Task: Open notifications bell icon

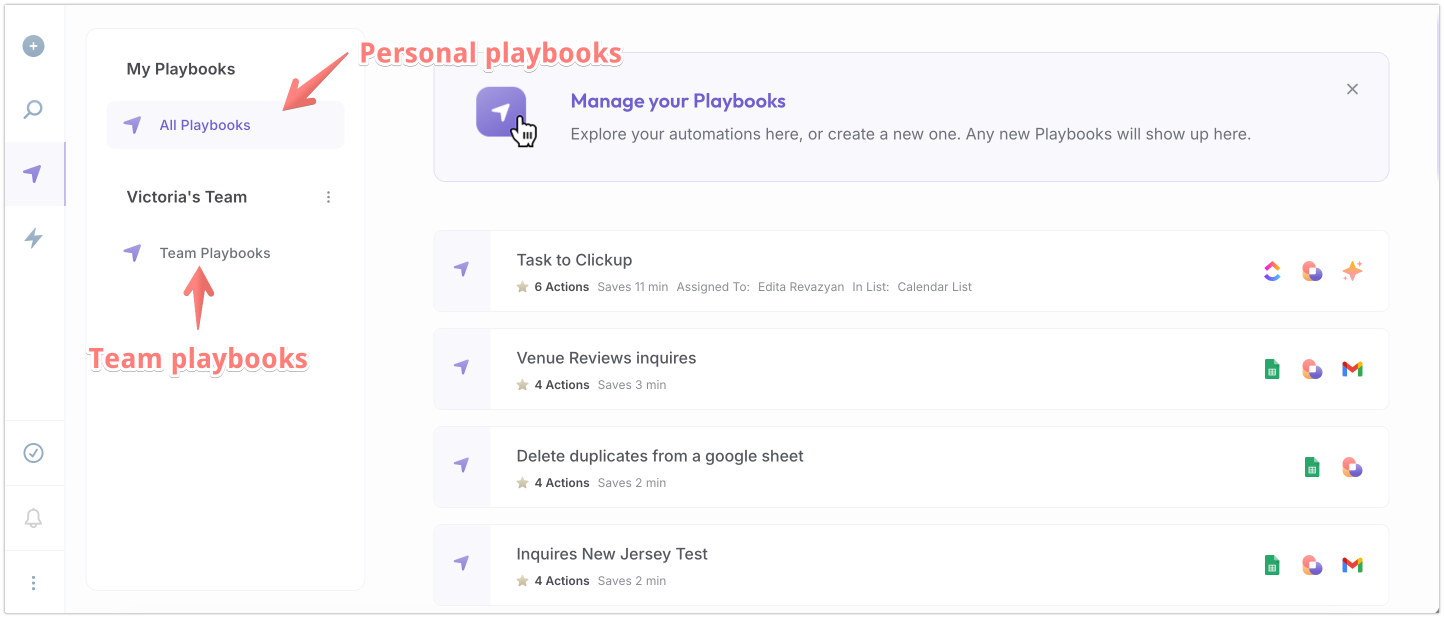Action: tap(34, 518)
